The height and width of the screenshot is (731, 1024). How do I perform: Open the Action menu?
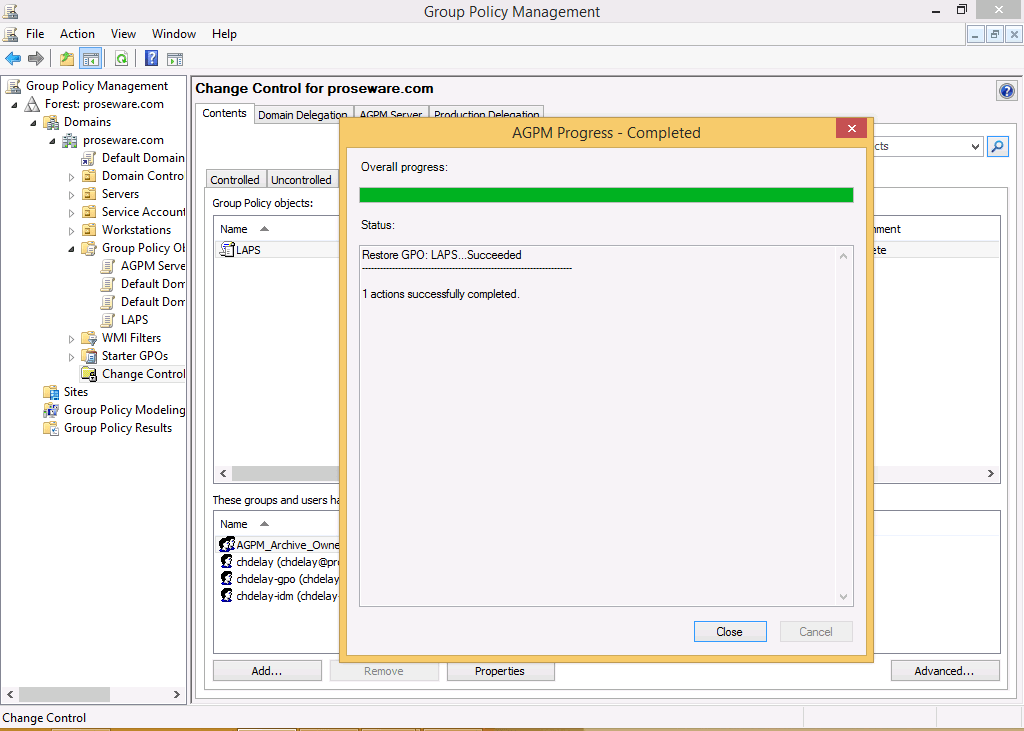77,34
